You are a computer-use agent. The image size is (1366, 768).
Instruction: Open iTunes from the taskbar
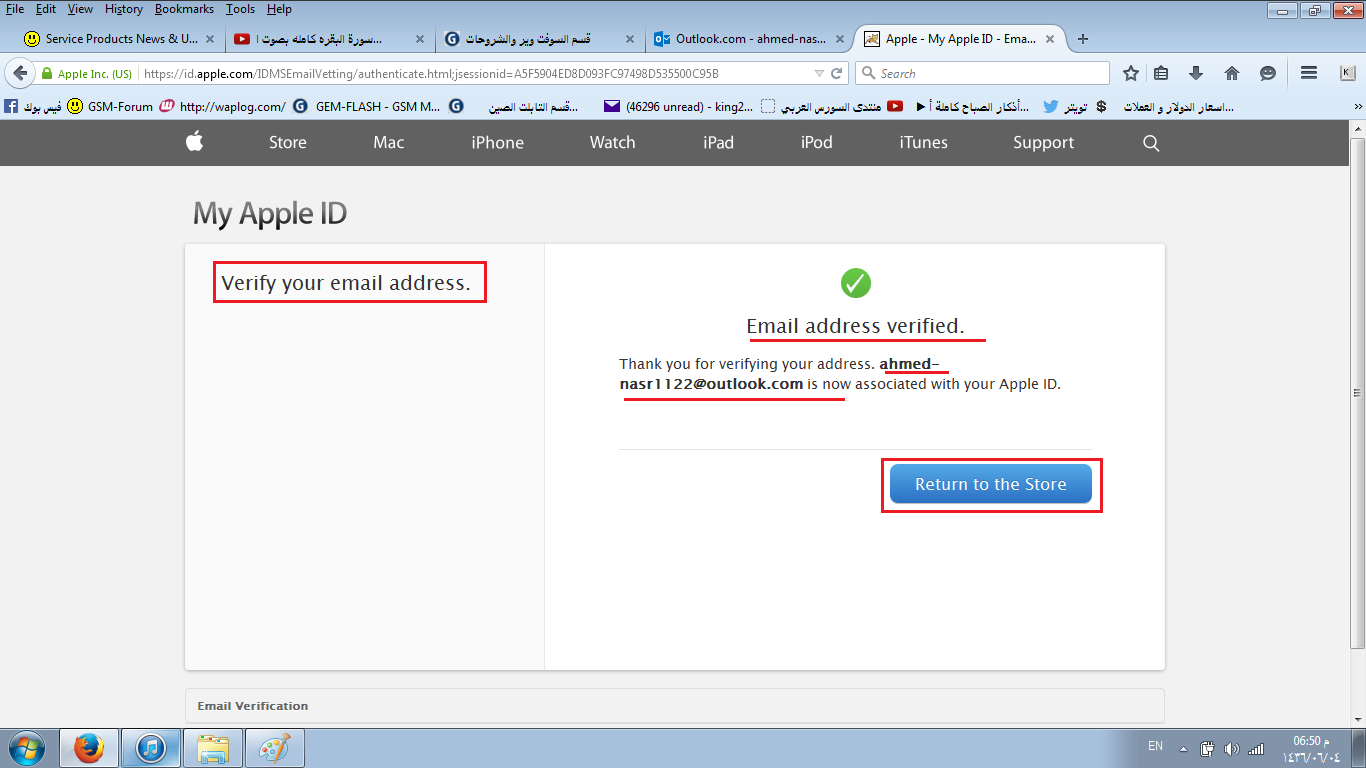(151, 748)
